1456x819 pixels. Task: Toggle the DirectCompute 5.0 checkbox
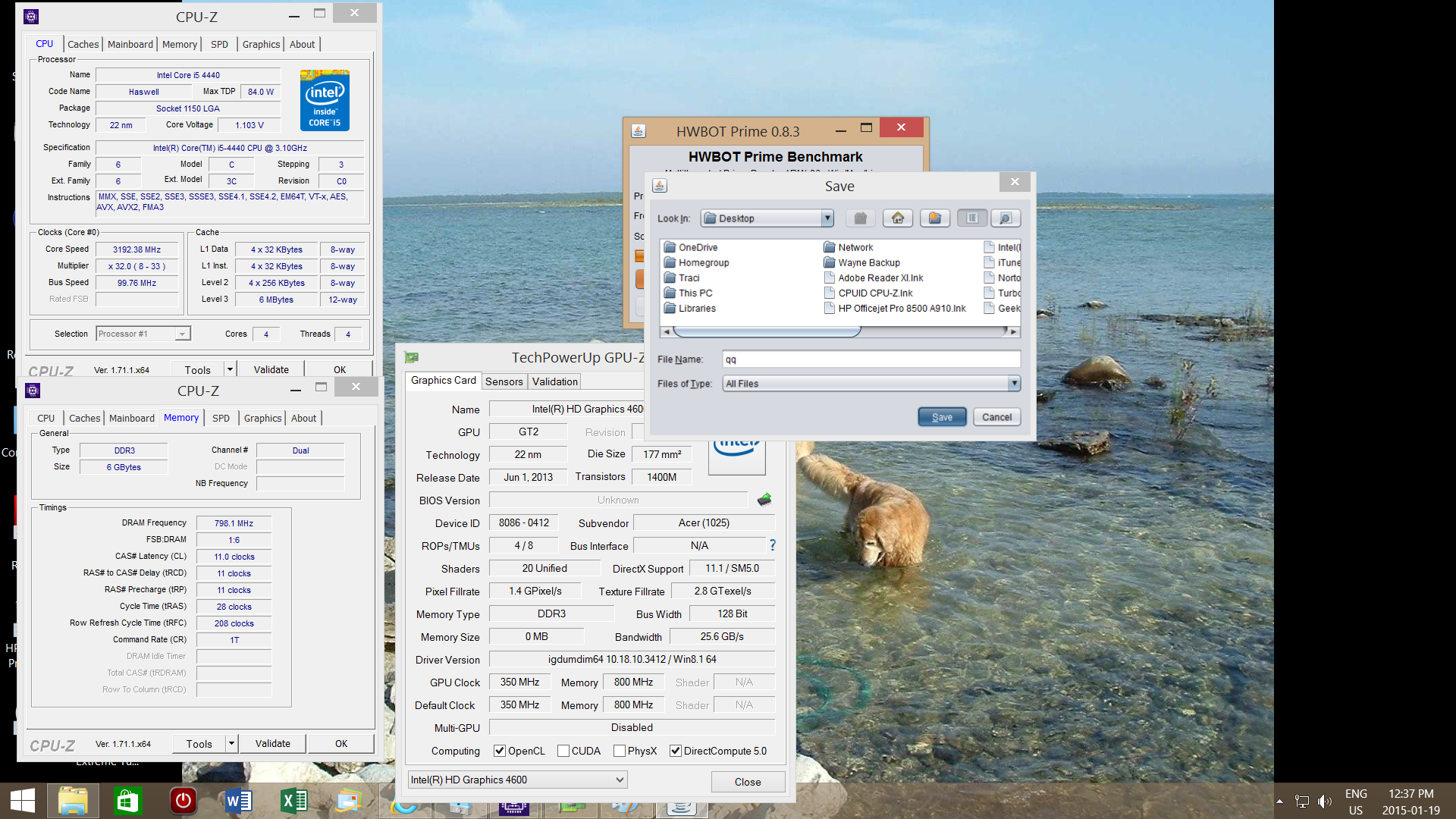(676, 751)
